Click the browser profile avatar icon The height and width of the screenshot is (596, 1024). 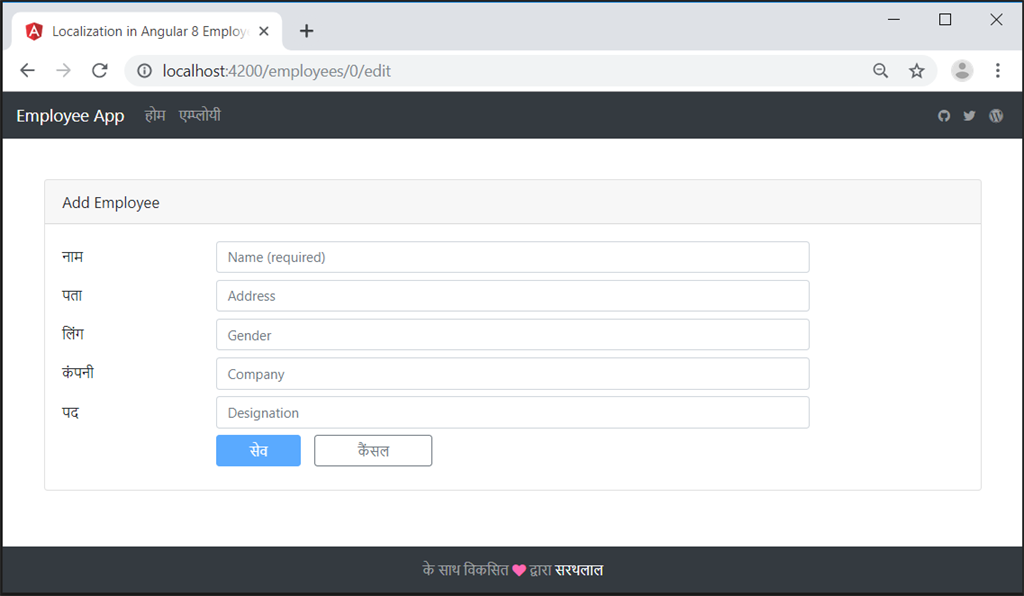click(962, 70)
